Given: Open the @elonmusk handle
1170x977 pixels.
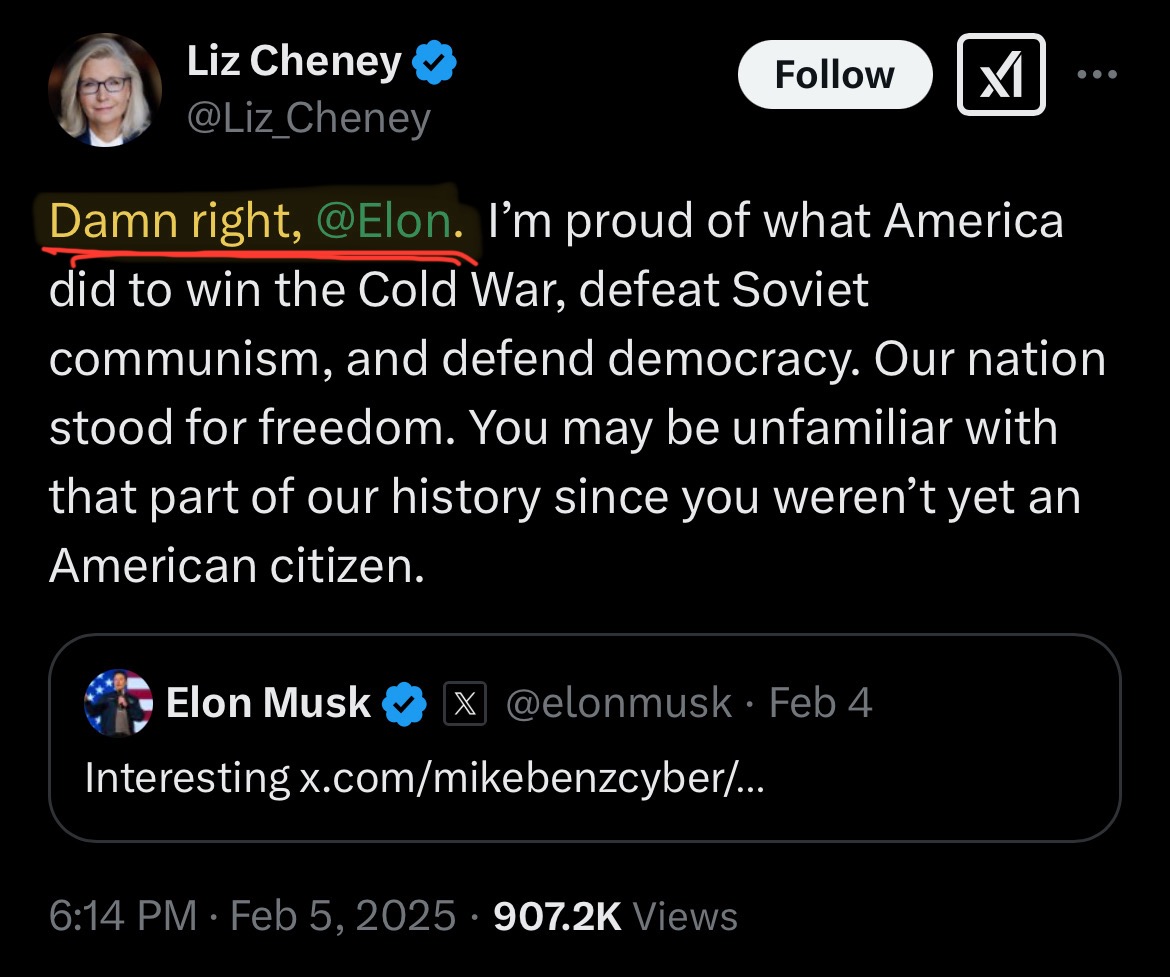Looking at the screenshot, I should pos(619,703).
